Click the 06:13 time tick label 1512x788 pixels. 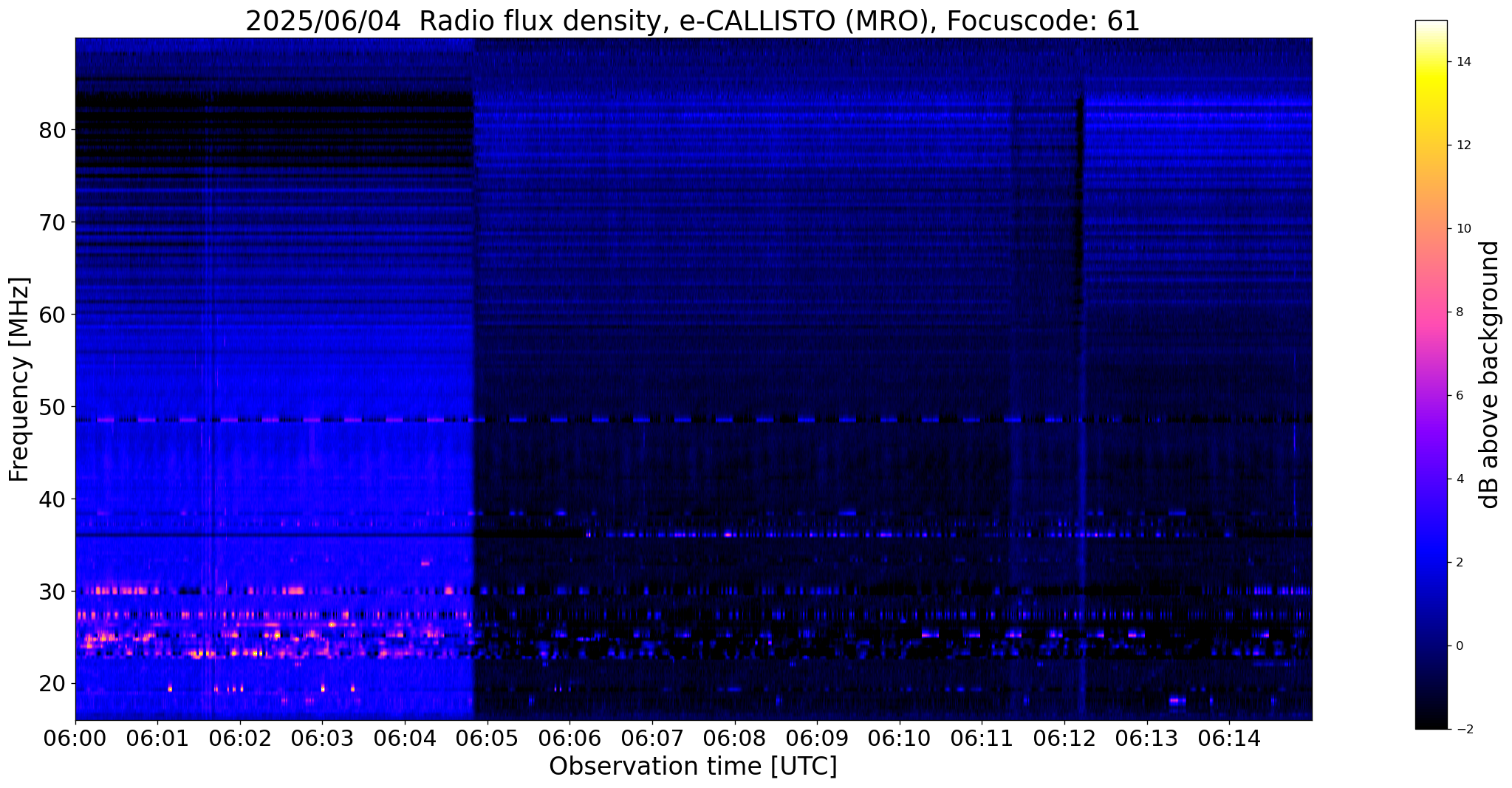(x=1147, y=738)
